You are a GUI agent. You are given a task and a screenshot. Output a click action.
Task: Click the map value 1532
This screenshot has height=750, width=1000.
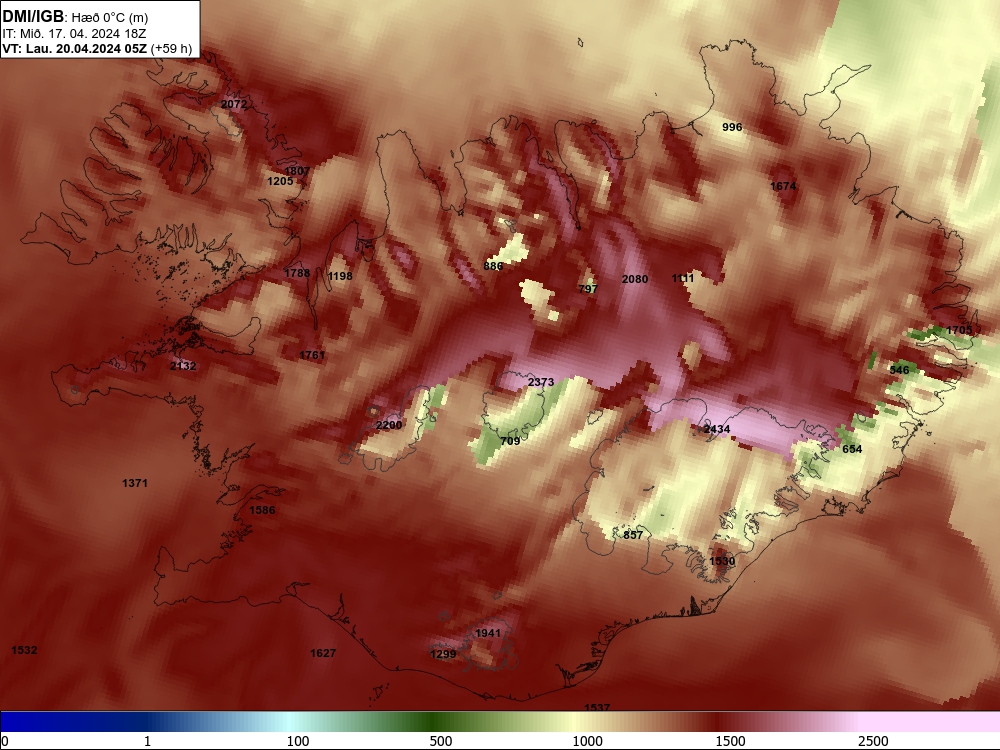pos(24,650)
